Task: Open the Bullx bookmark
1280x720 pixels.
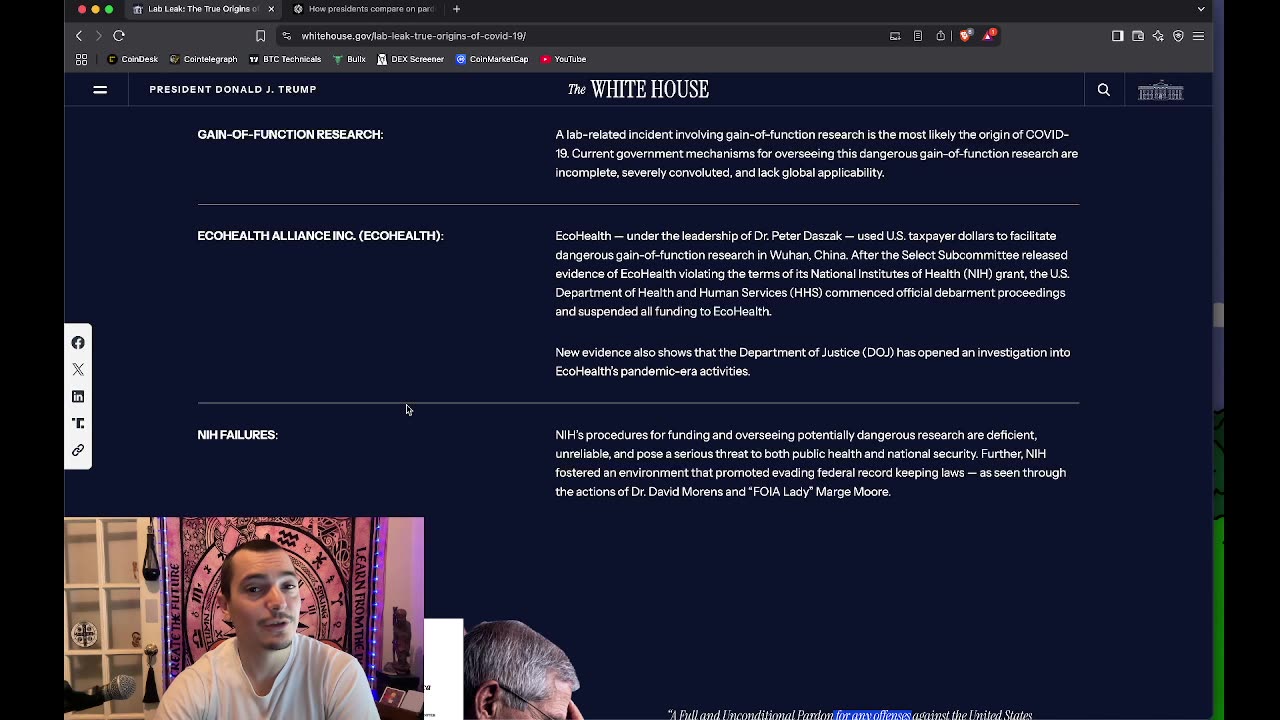Action: point(349,59)
